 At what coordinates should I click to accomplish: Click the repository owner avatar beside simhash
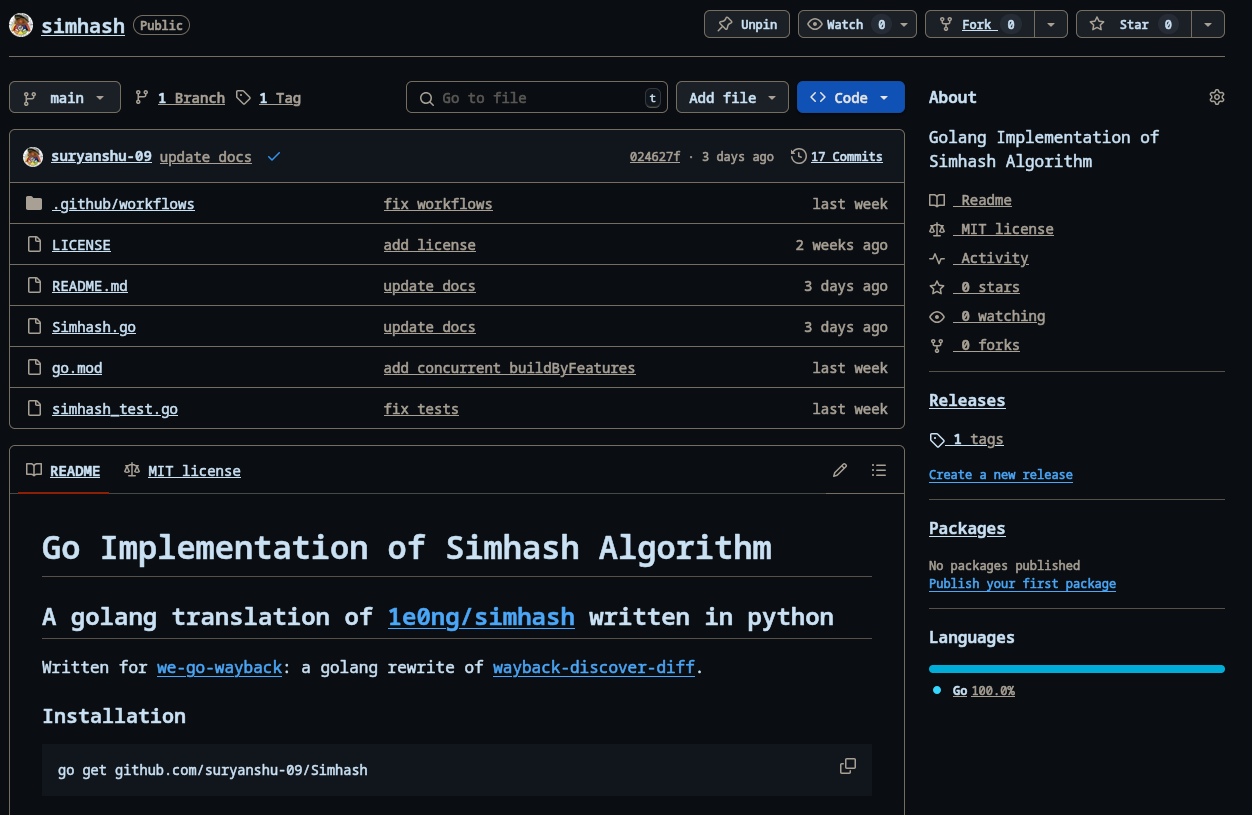pos(20,26)
